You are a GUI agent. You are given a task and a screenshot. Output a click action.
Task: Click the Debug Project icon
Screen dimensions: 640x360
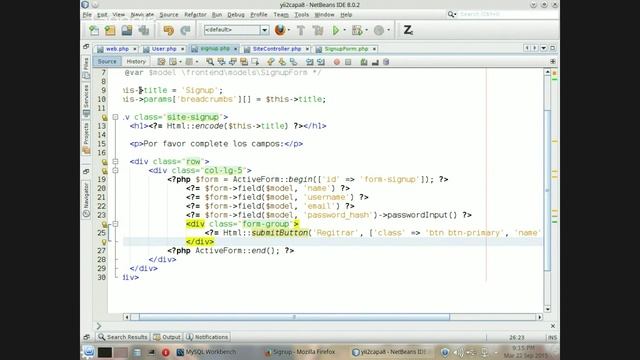[x=357, y=30]
